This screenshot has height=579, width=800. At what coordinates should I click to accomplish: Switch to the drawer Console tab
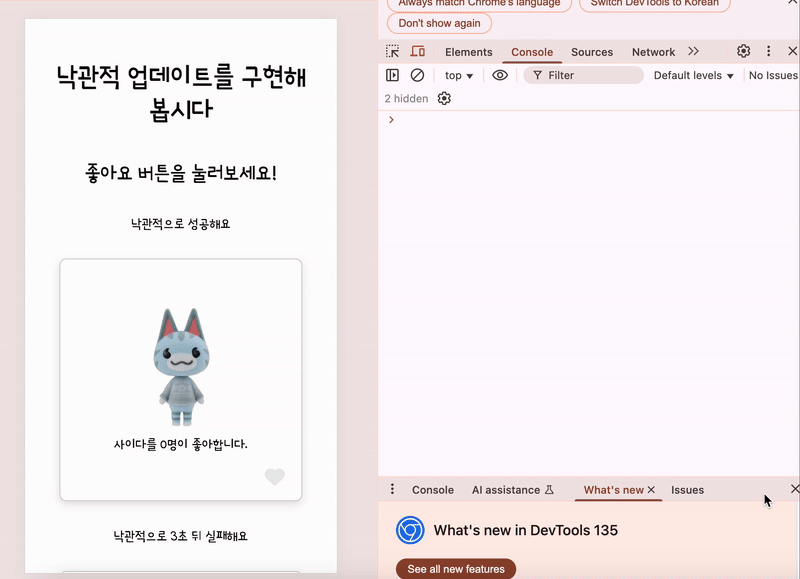(x=433, y=490)
